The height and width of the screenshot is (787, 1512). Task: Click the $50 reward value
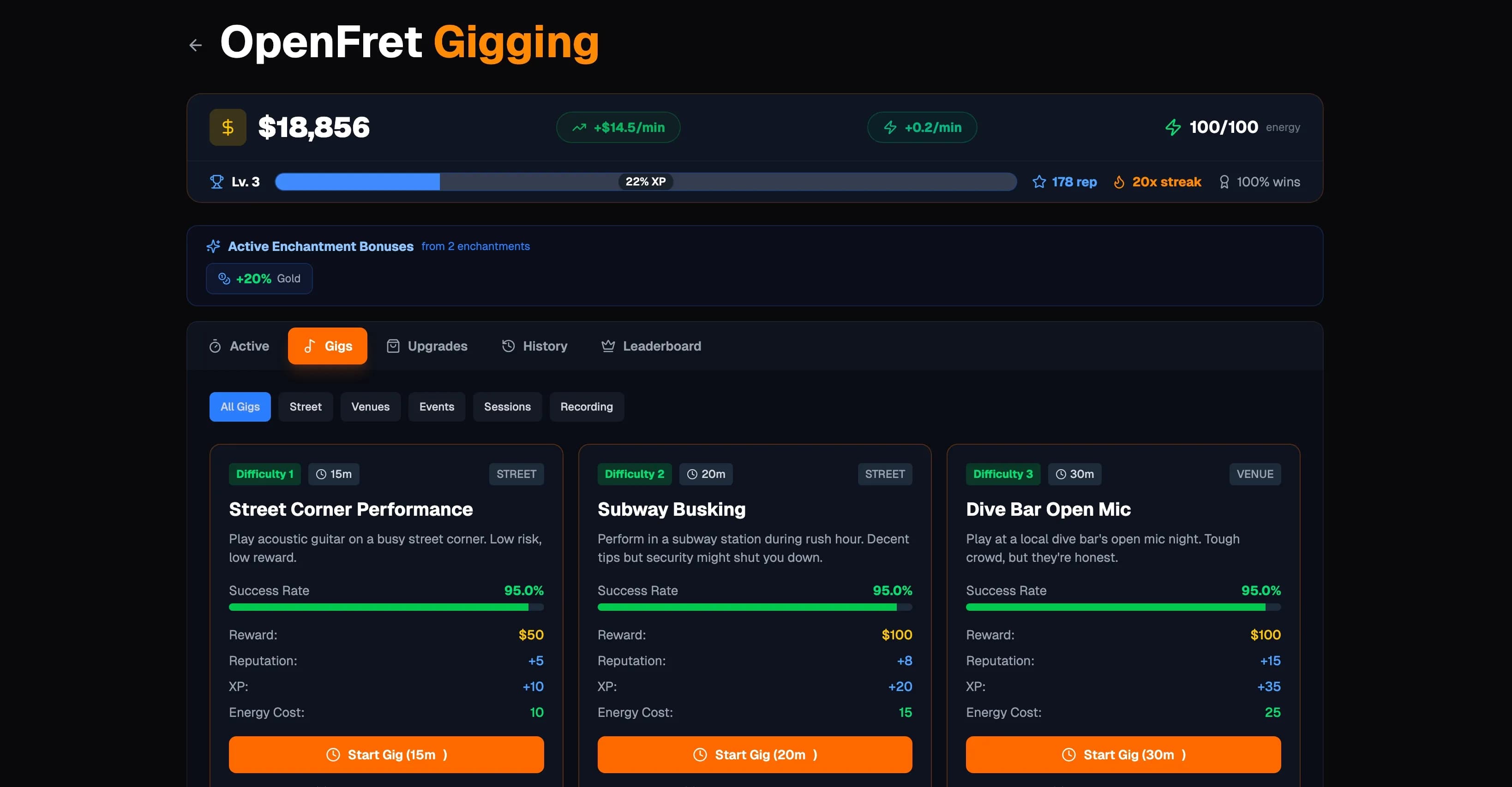531,635
